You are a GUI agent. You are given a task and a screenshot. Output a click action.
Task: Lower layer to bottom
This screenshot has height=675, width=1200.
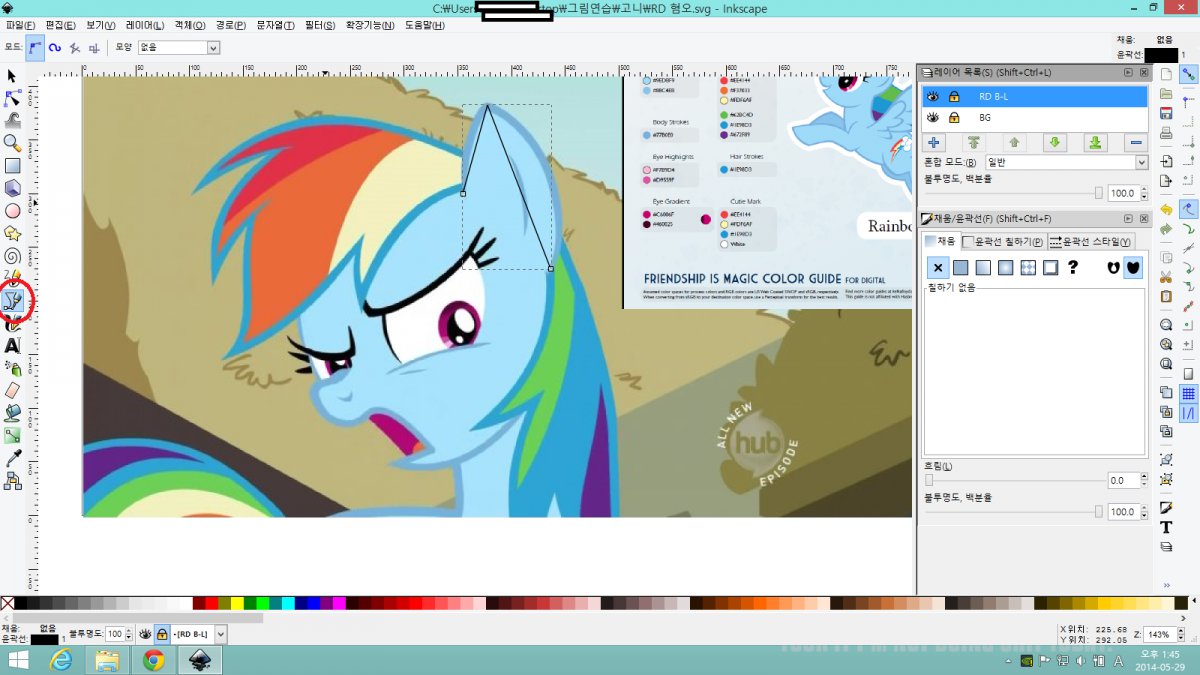(x=1095, y=143)
